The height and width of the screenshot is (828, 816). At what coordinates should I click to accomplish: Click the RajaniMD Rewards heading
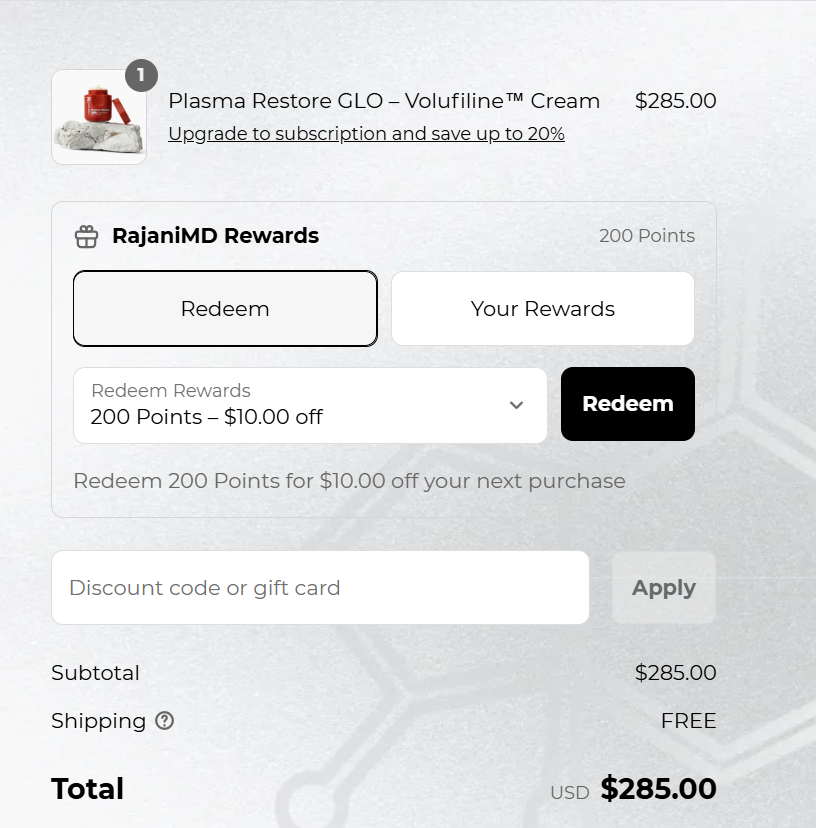click(215, 236)
